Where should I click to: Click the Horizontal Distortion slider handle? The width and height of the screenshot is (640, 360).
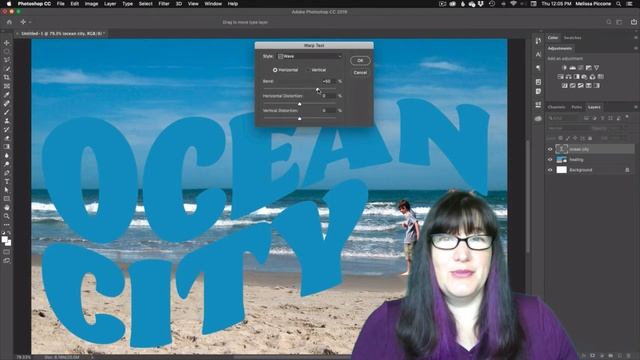tap(300, 104)
